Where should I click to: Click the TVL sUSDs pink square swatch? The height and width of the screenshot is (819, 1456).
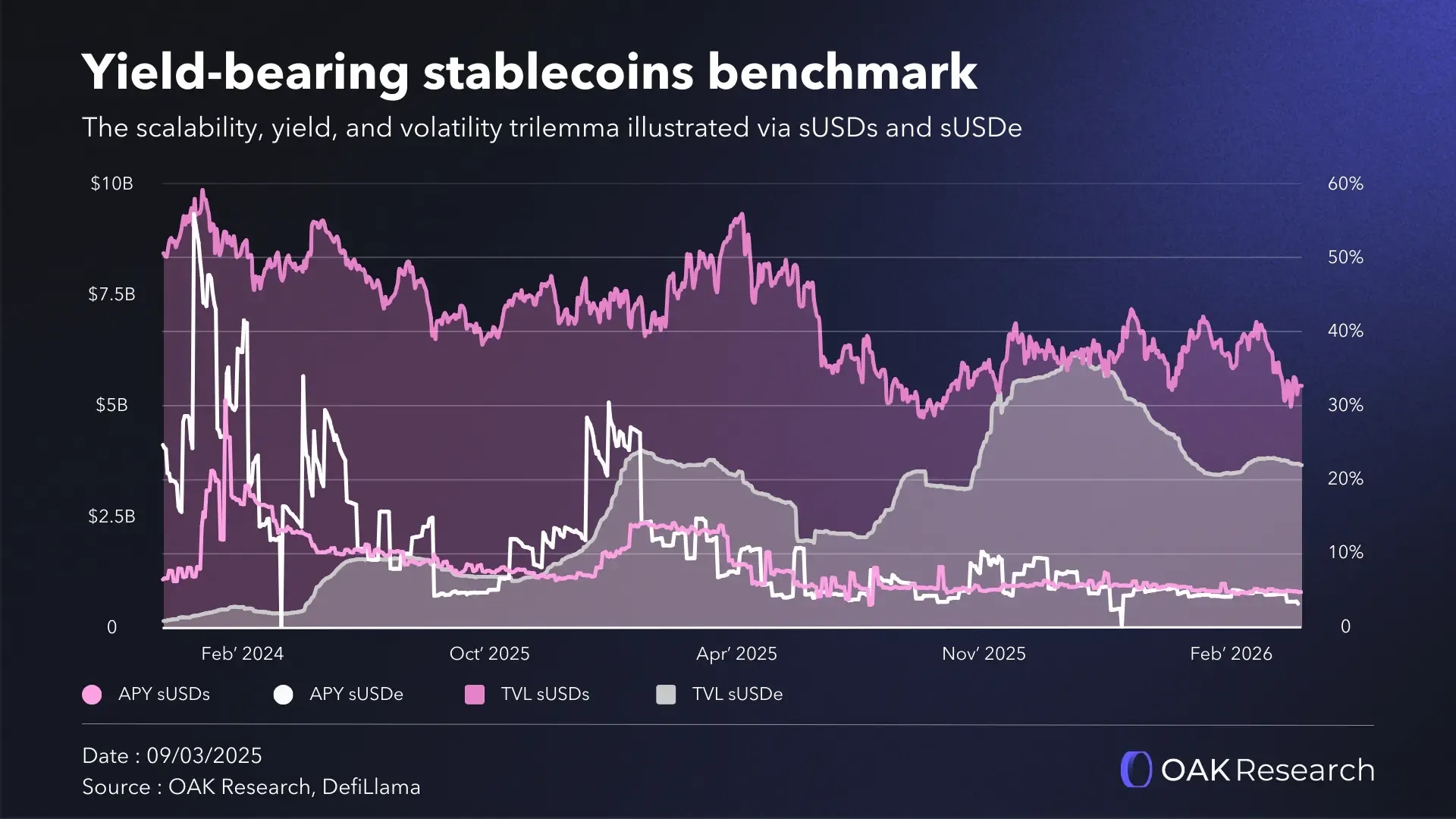point(475,695)
